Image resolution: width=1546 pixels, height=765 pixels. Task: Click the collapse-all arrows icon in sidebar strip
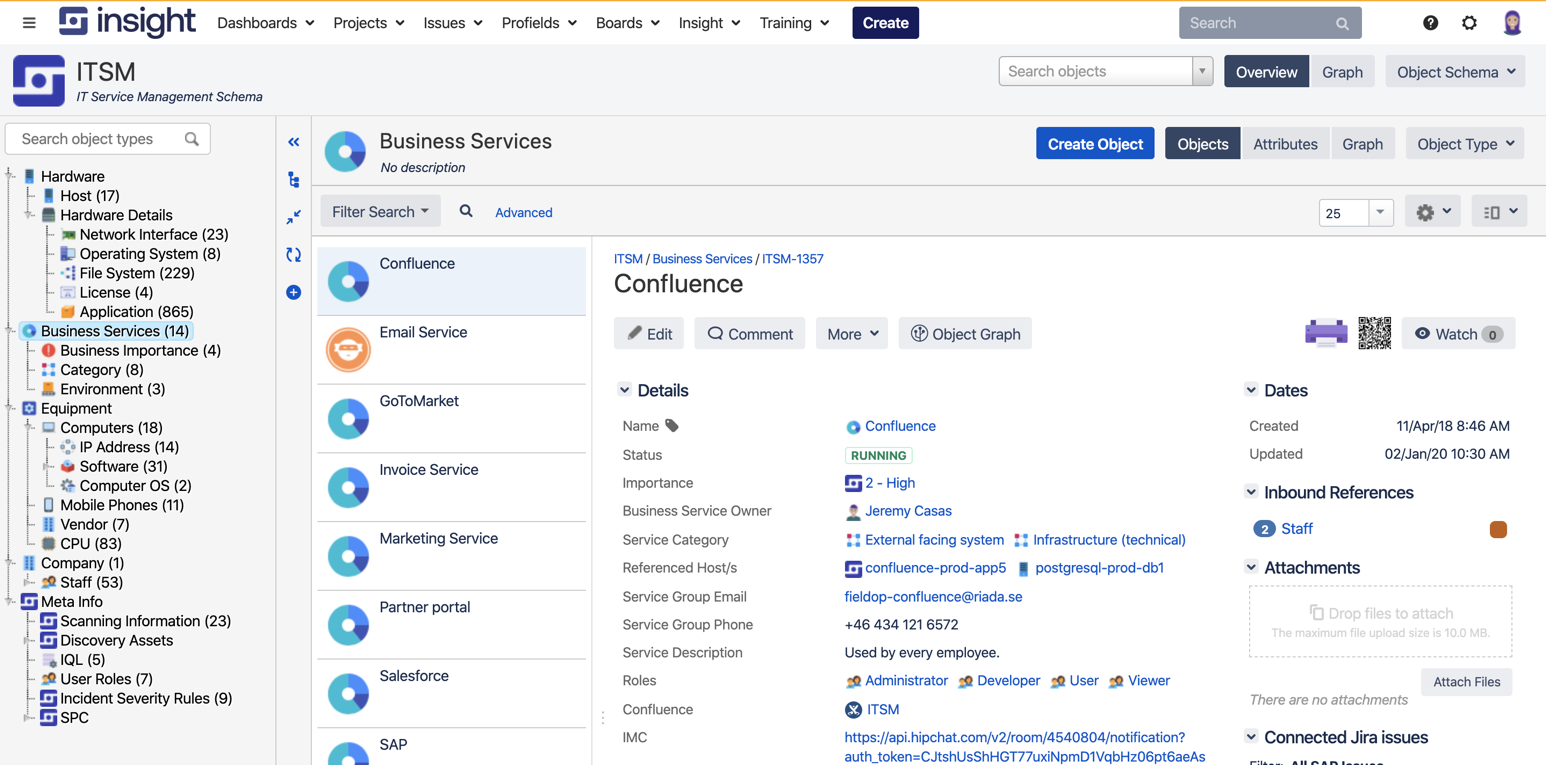(x=294, y=217)
